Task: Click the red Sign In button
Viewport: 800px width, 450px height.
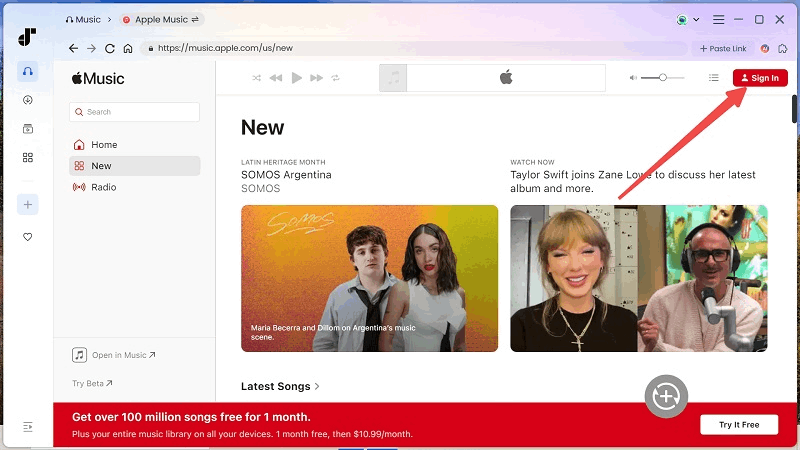Action: (x=760, y=78)
